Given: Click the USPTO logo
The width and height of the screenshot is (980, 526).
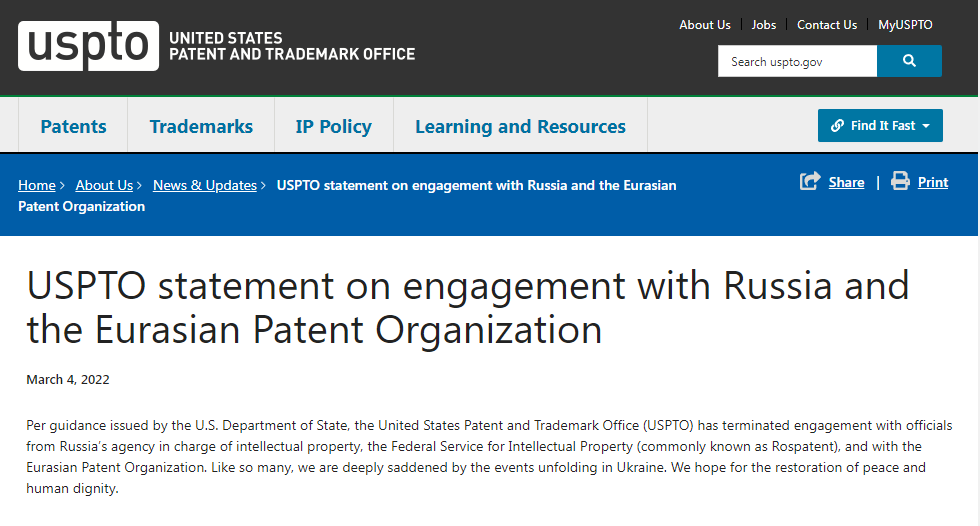Looking at the screenshot, I should pyautogui.click(x=88, y=46).
